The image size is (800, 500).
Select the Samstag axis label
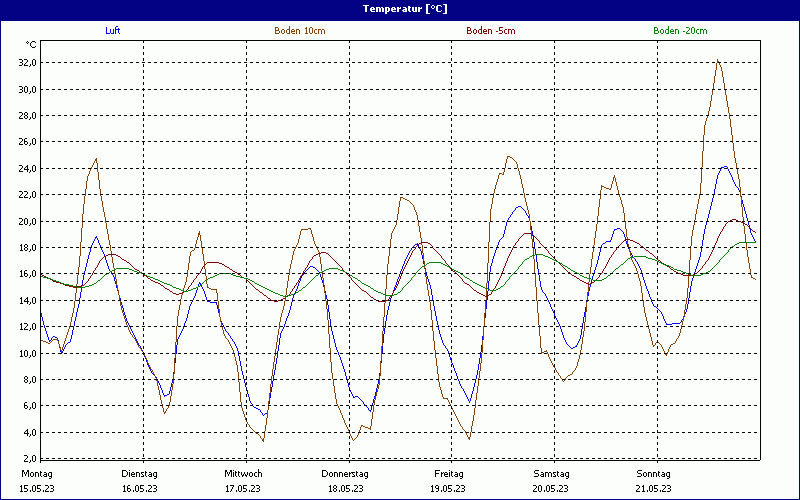[551, 473]
